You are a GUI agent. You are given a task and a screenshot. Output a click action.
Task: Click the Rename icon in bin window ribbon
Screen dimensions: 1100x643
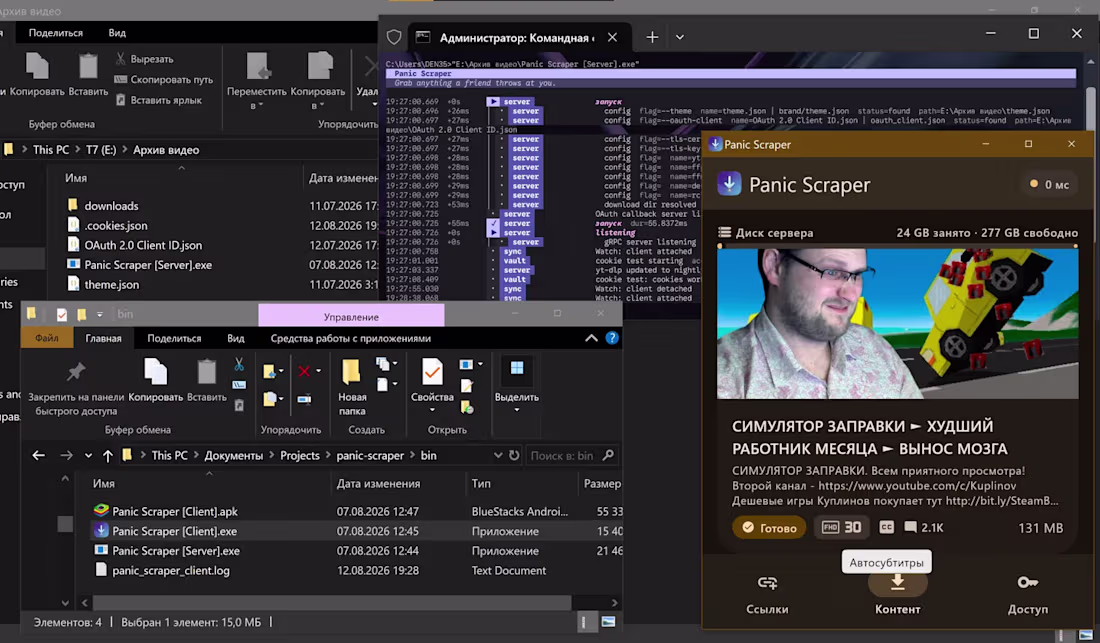pyautogui.click(x=304, y=399)
